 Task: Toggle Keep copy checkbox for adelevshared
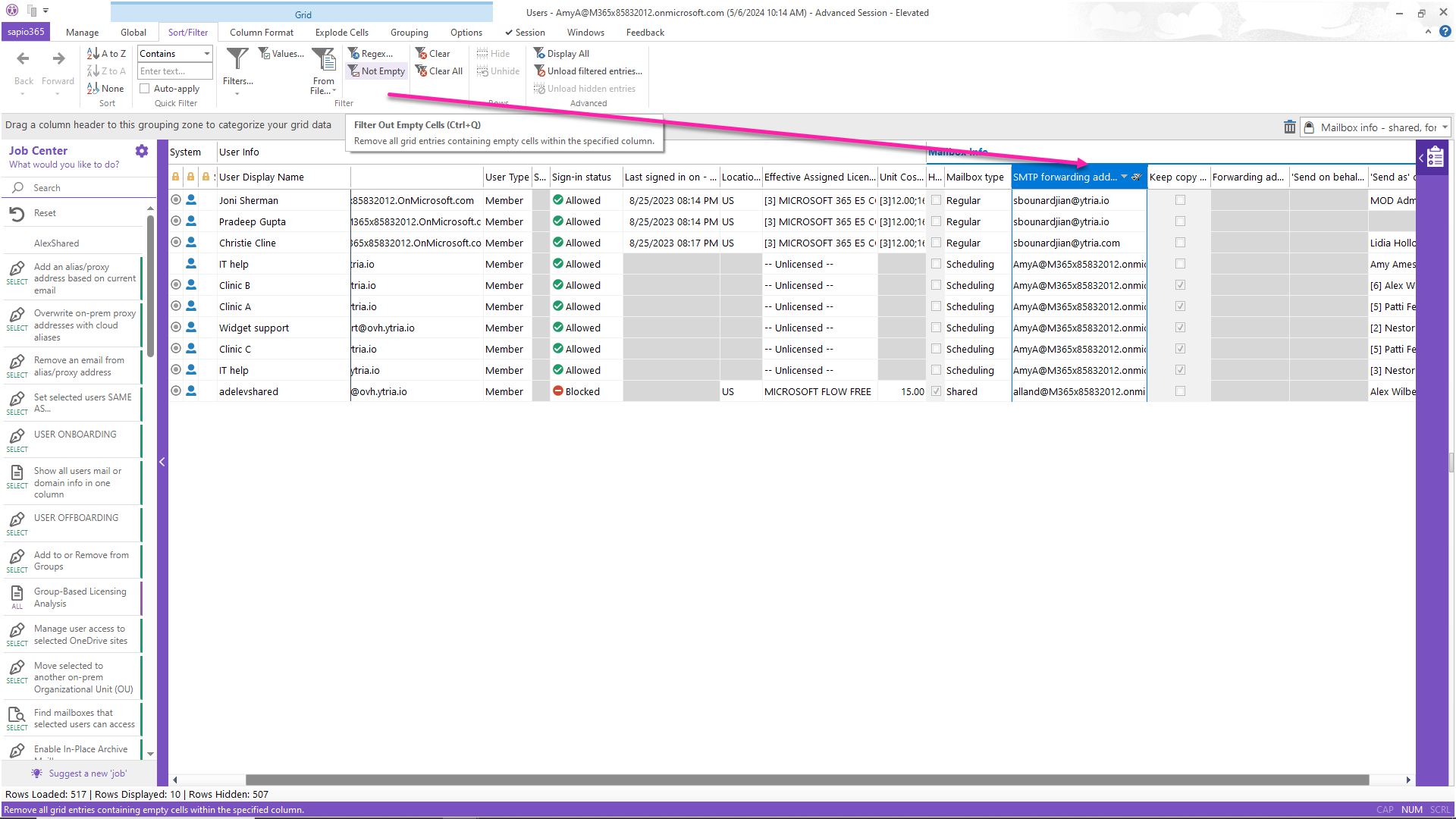[x=1180, y=391]
